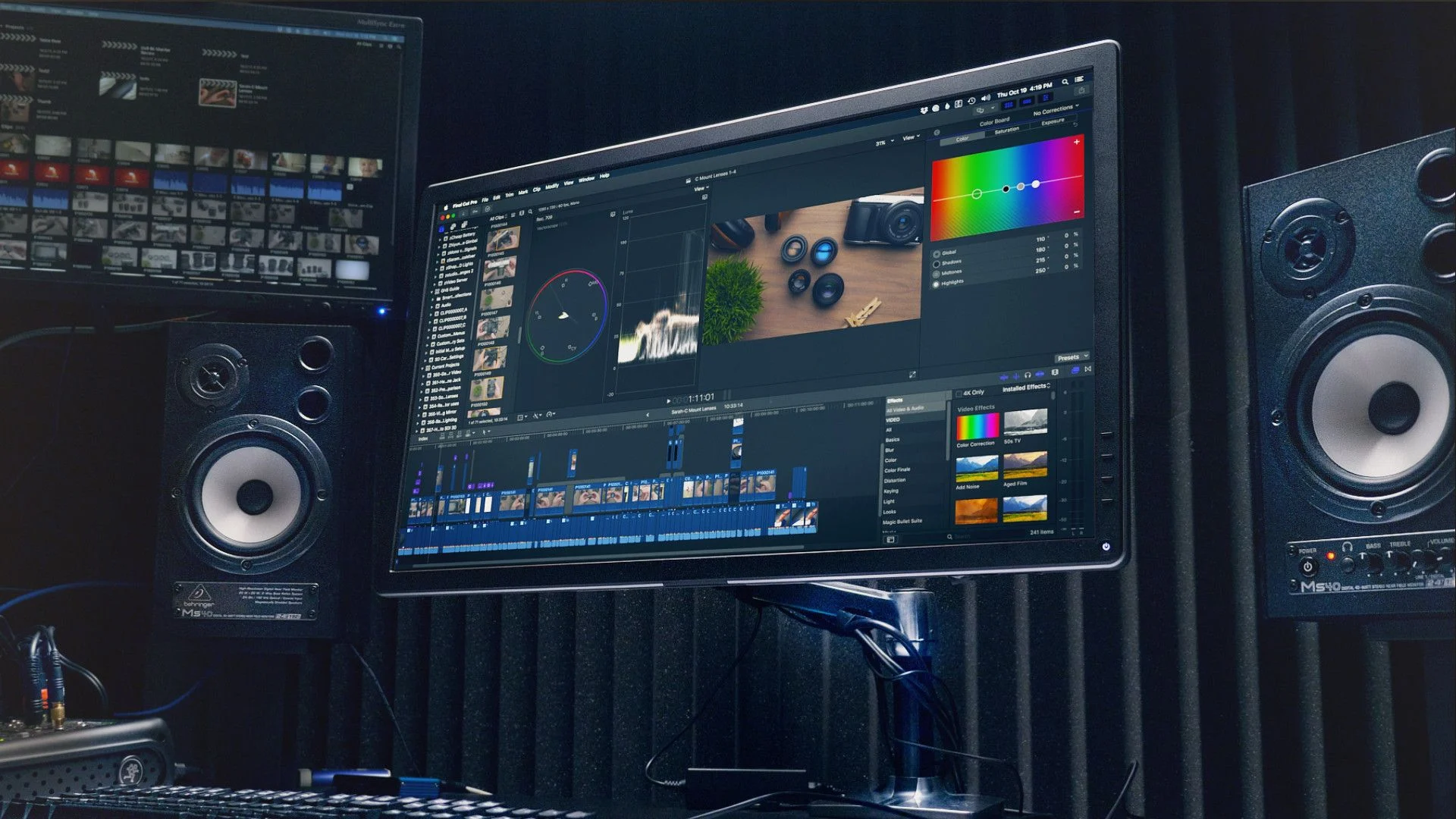
Task: Click the search magnifier in the clip browser
Action: click(x=531, y=212)
